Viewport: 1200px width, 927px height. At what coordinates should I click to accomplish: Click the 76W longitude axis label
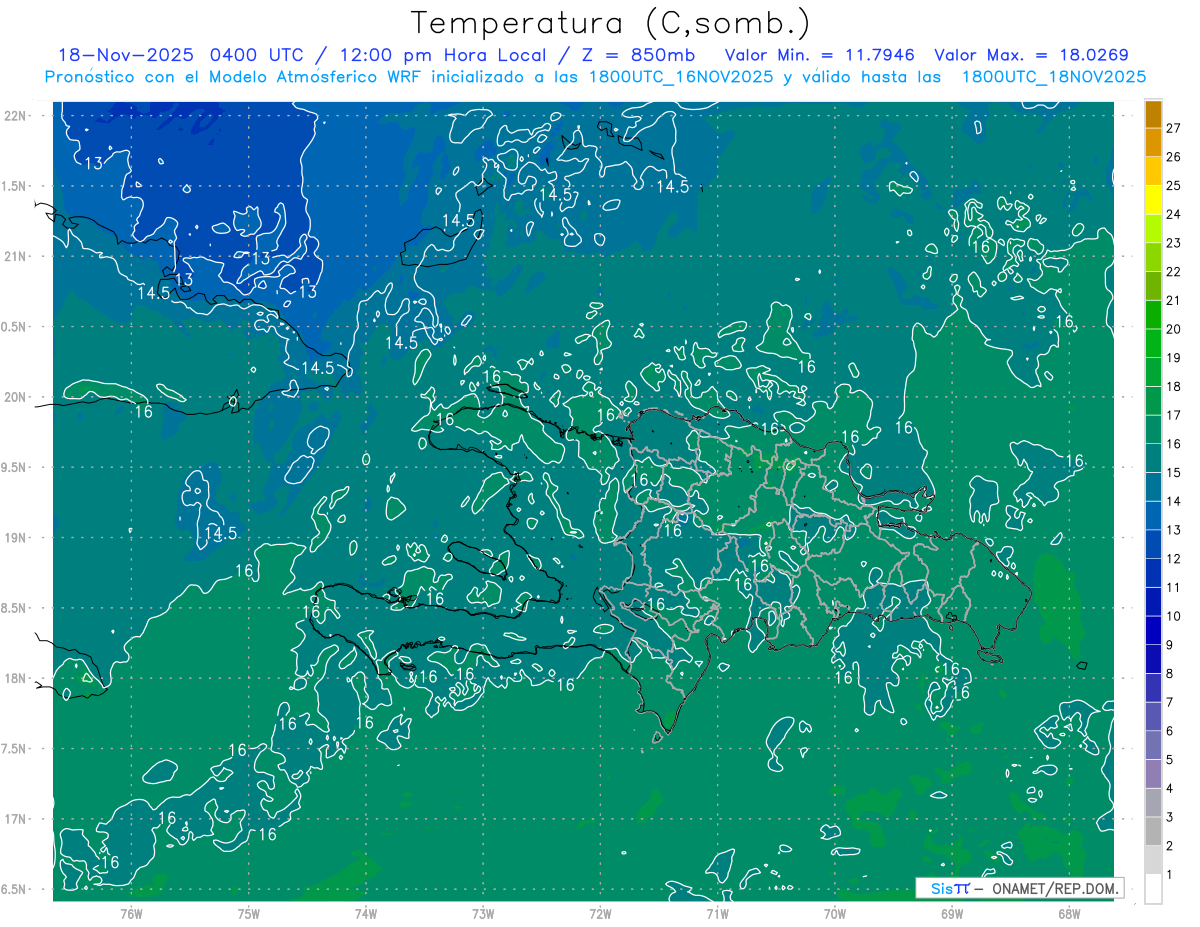point(131,913)
